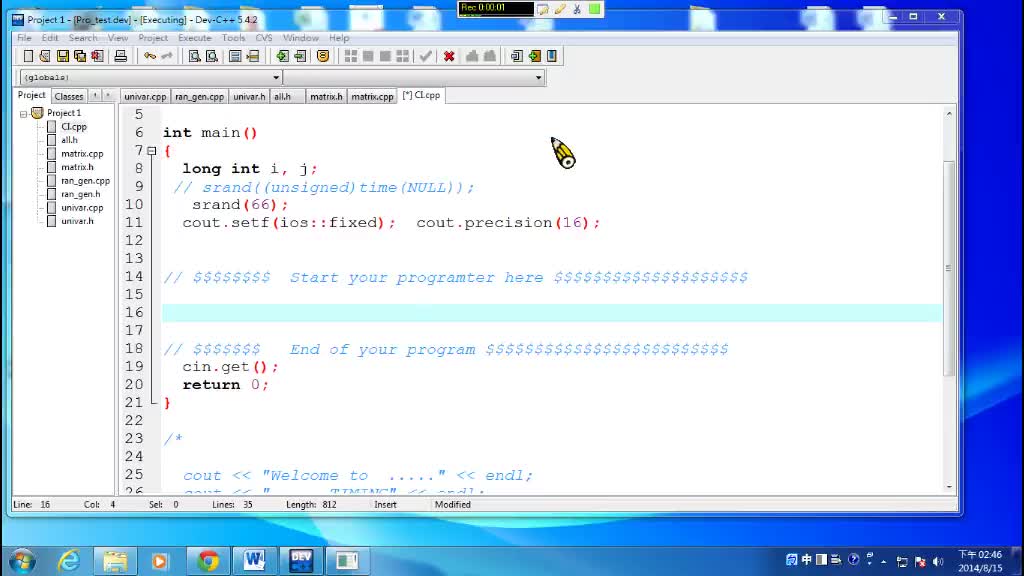
Task: Open the Search menu
Action: [83, 38]
